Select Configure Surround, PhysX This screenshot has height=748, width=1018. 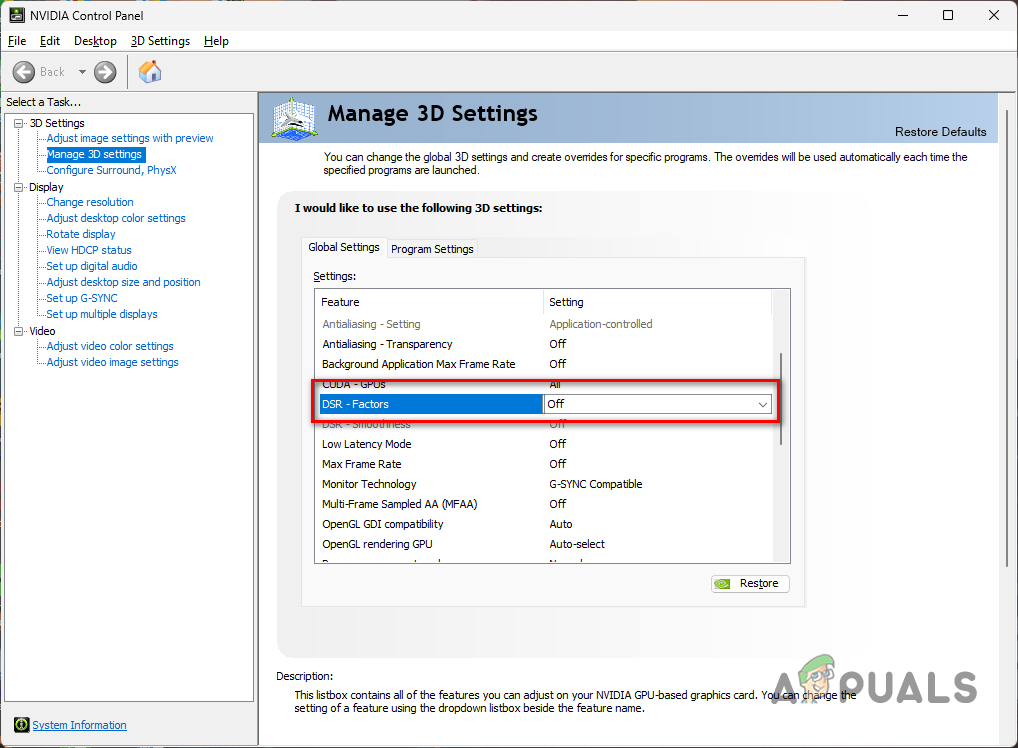tap(112, 170)
